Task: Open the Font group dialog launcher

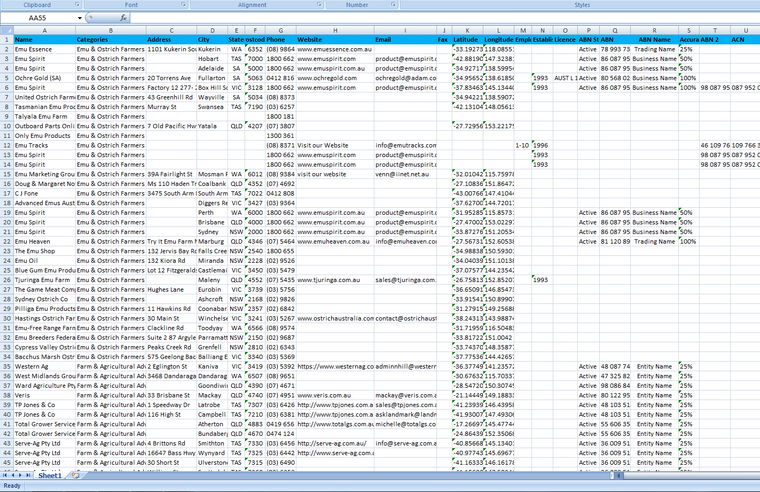Action: click(x=184, y=4)
